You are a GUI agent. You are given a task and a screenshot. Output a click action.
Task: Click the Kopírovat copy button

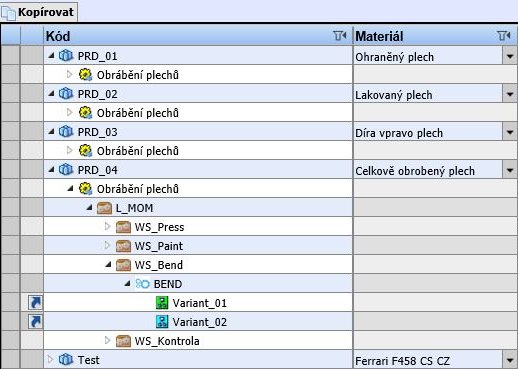pos(39,12)
